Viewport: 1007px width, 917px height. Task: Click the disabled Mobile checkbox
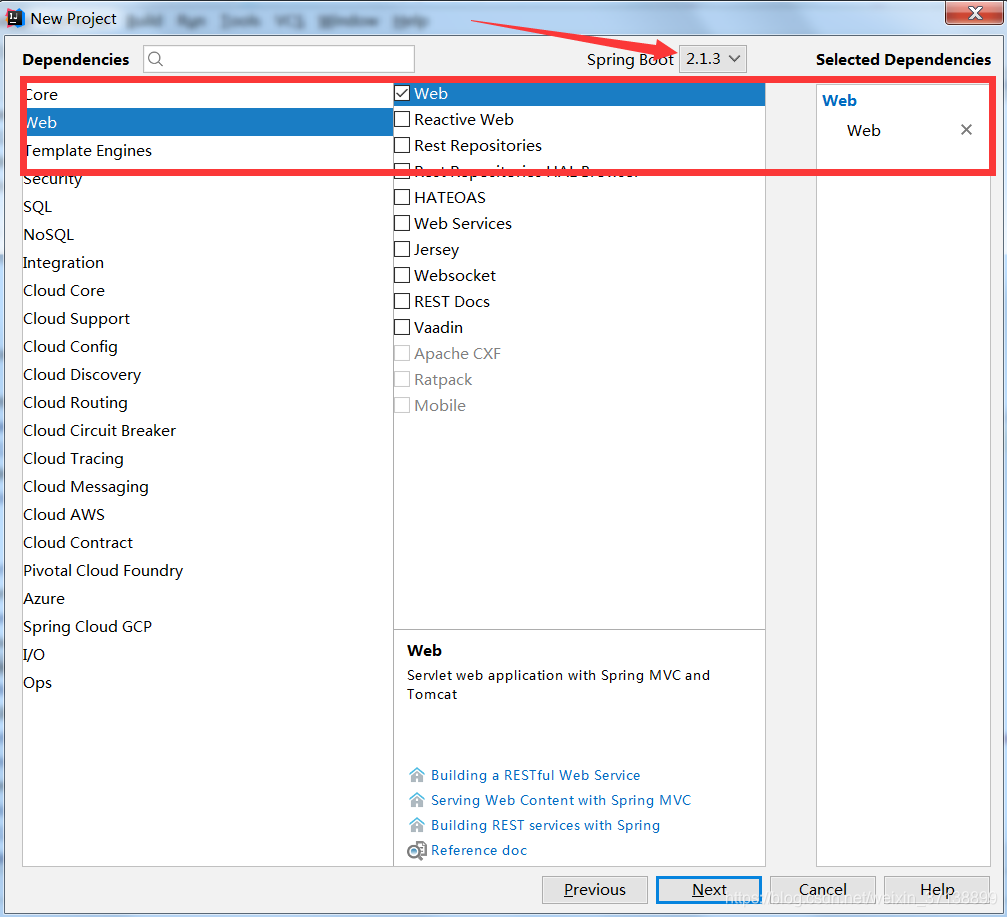pyautogui.click(x=402, y=405)
